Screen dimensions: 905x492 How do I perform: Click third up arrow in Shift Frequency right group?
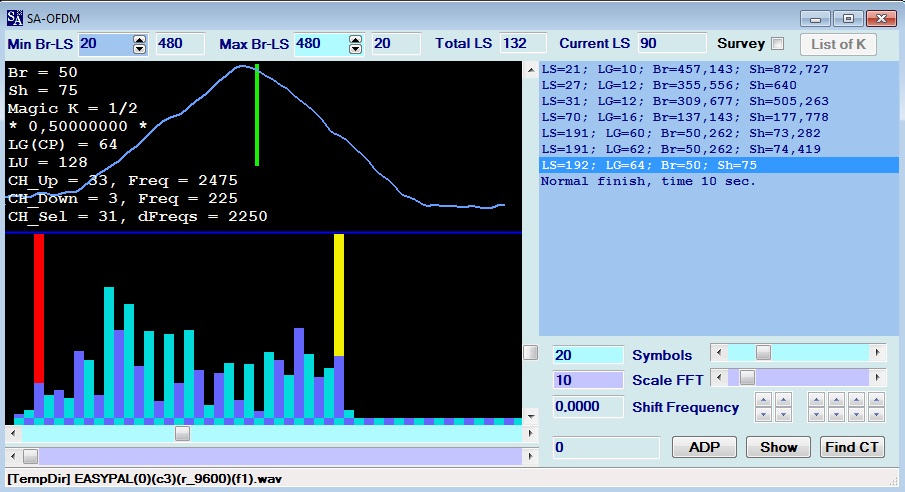coord(857,400)
